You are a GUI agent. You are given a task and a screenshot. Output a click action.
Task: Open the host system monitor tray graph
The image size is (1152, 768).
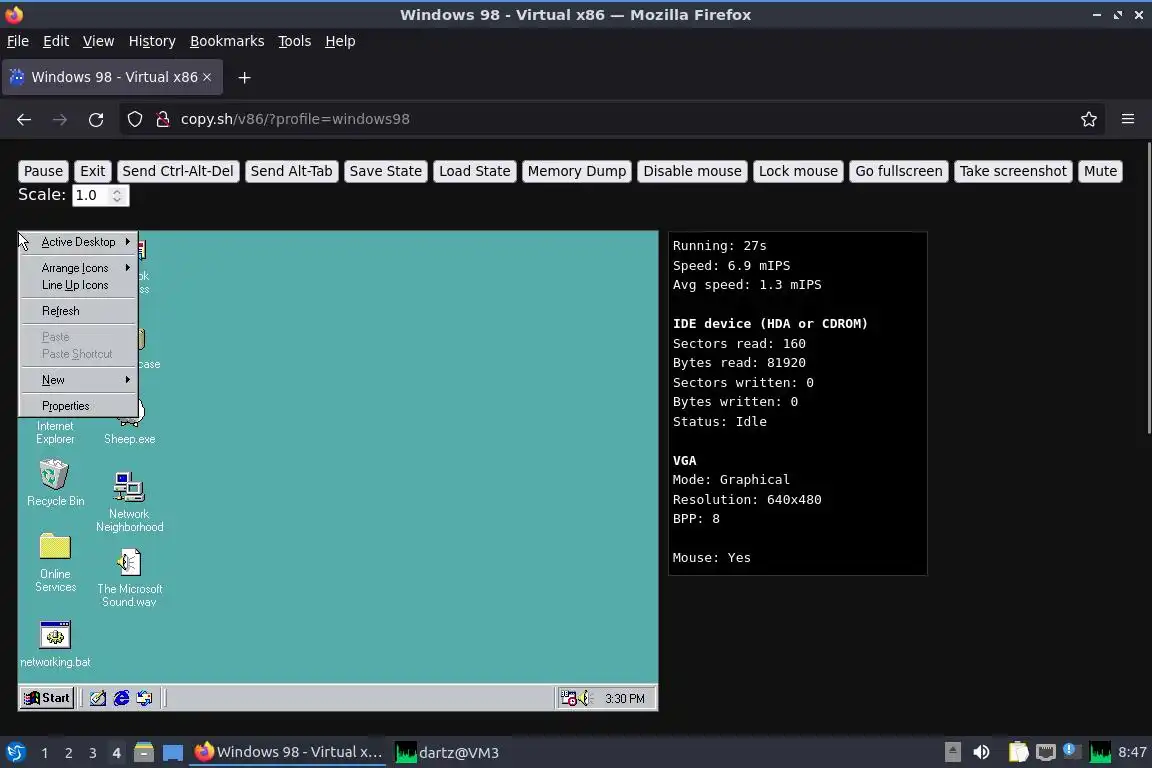click(1100, 753)
